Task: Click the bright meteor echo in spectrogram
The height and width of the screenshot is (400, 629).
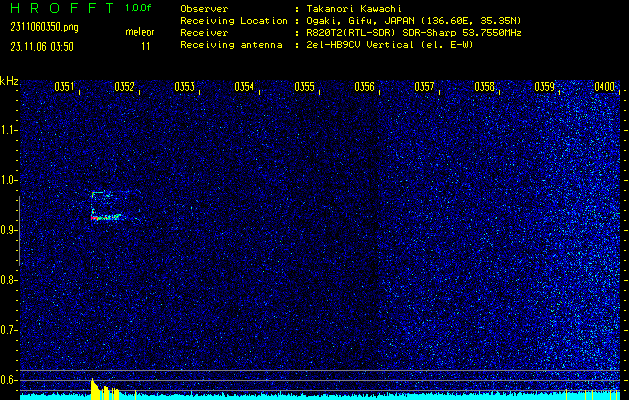Action: pyautogui.click(x=105, y=215)
